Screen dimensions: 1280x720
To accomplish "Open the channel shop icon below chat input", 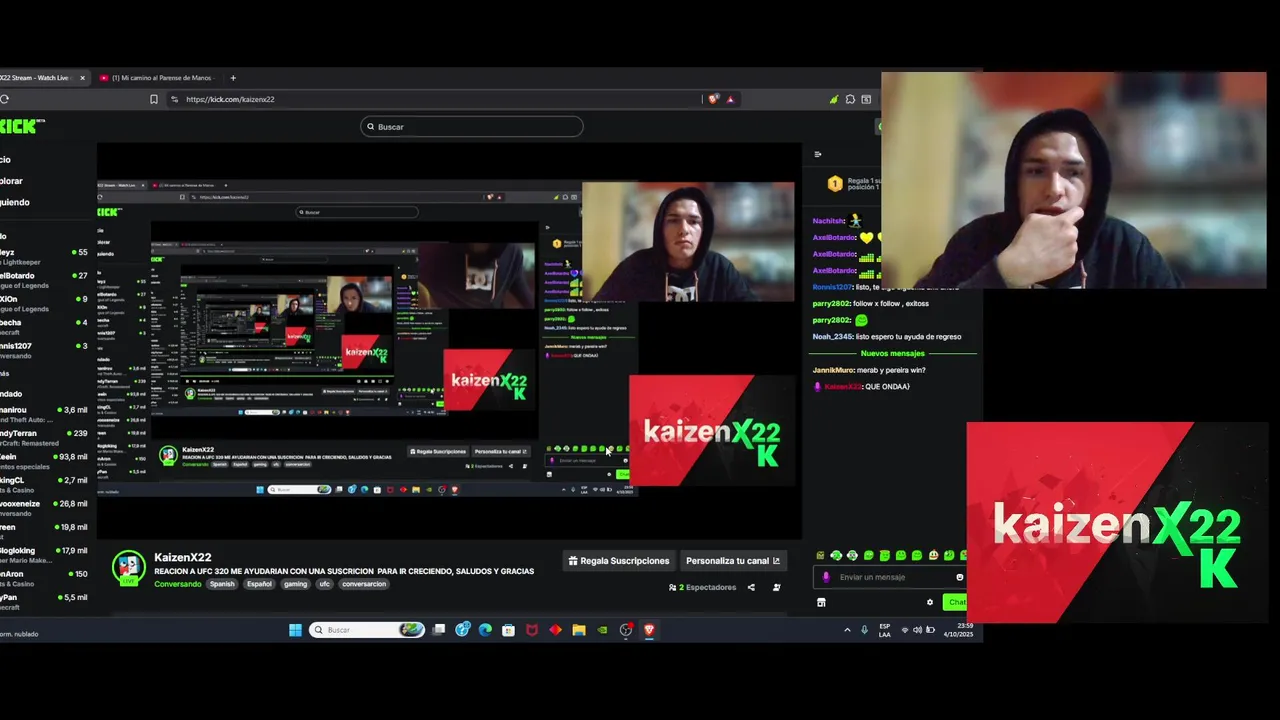I will (821, 602).
